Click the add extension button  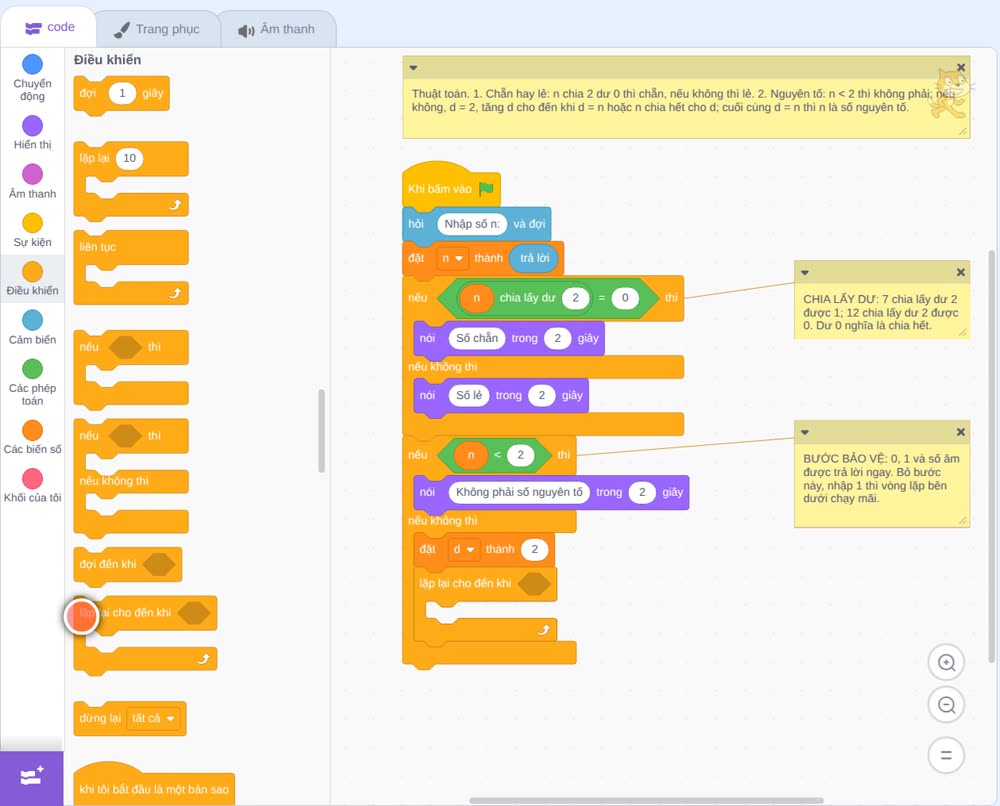coord(32,777)
